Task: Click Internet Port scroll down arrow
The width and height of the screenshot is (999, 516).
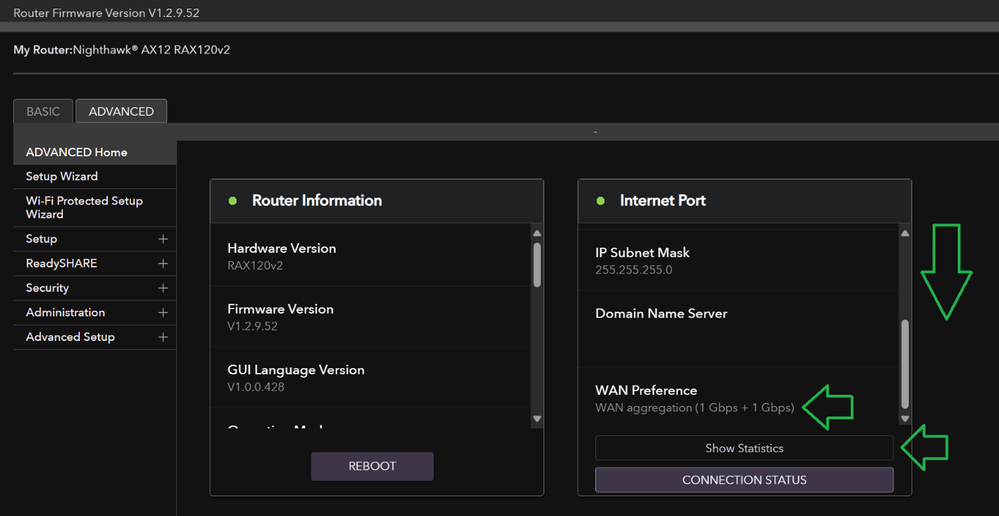Action: point(905,419)
